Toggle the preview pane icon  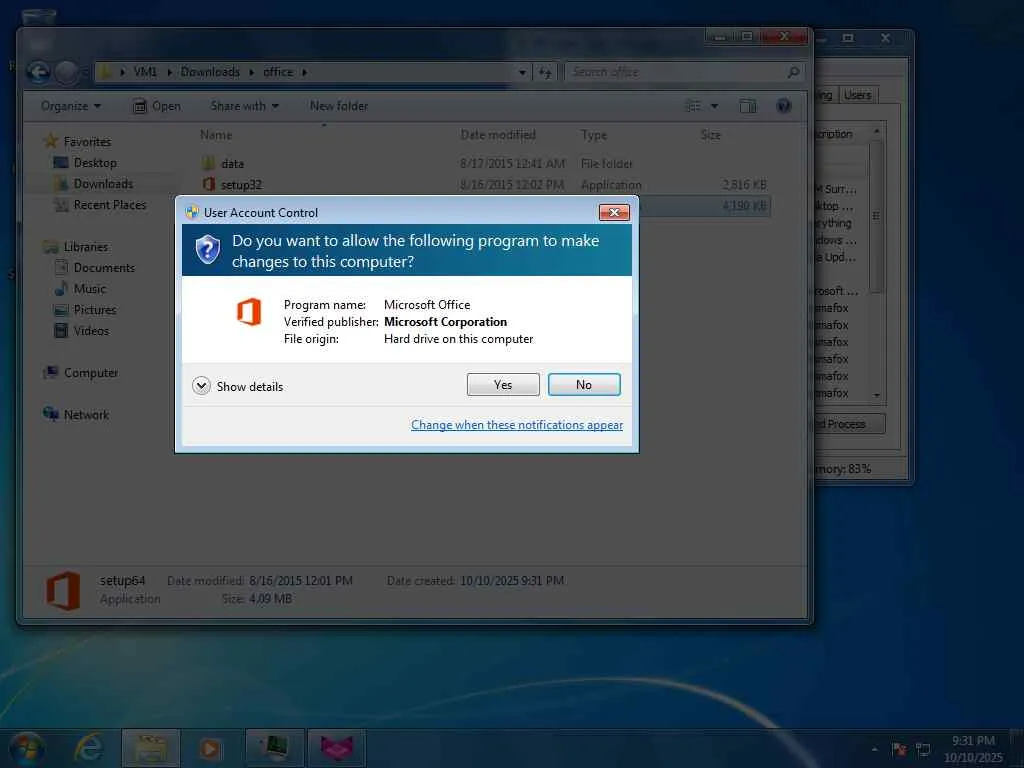(x=748, y=106)
